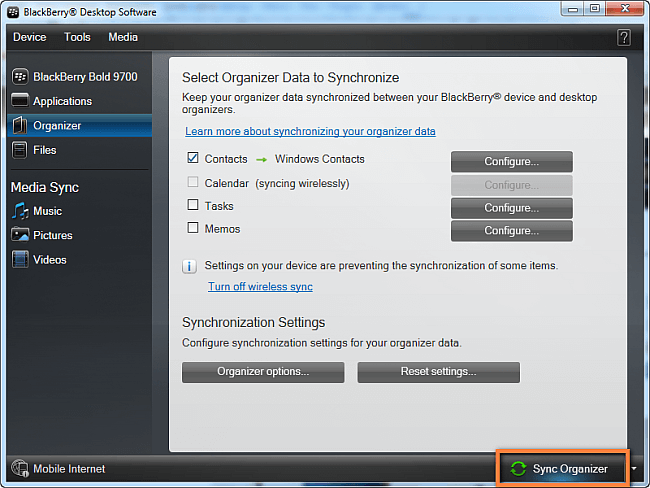Open the Media menu

click(123, 37)
